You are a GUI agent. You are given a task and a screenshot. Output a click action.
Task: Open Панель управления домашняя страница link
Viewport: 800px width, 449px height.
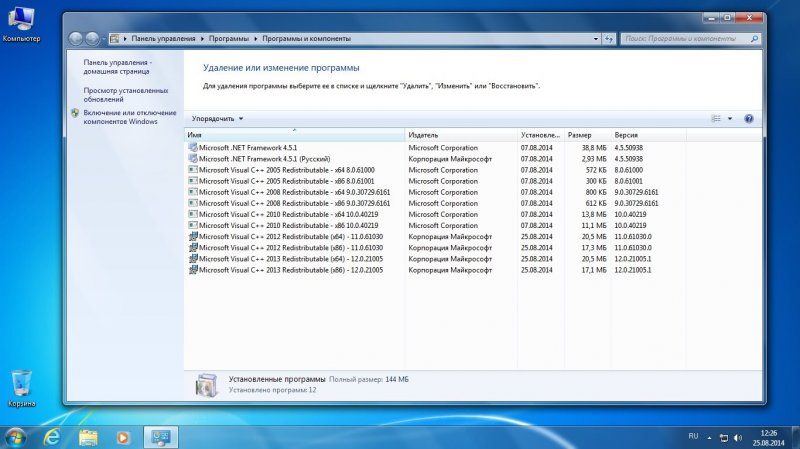tap(117, 67)
